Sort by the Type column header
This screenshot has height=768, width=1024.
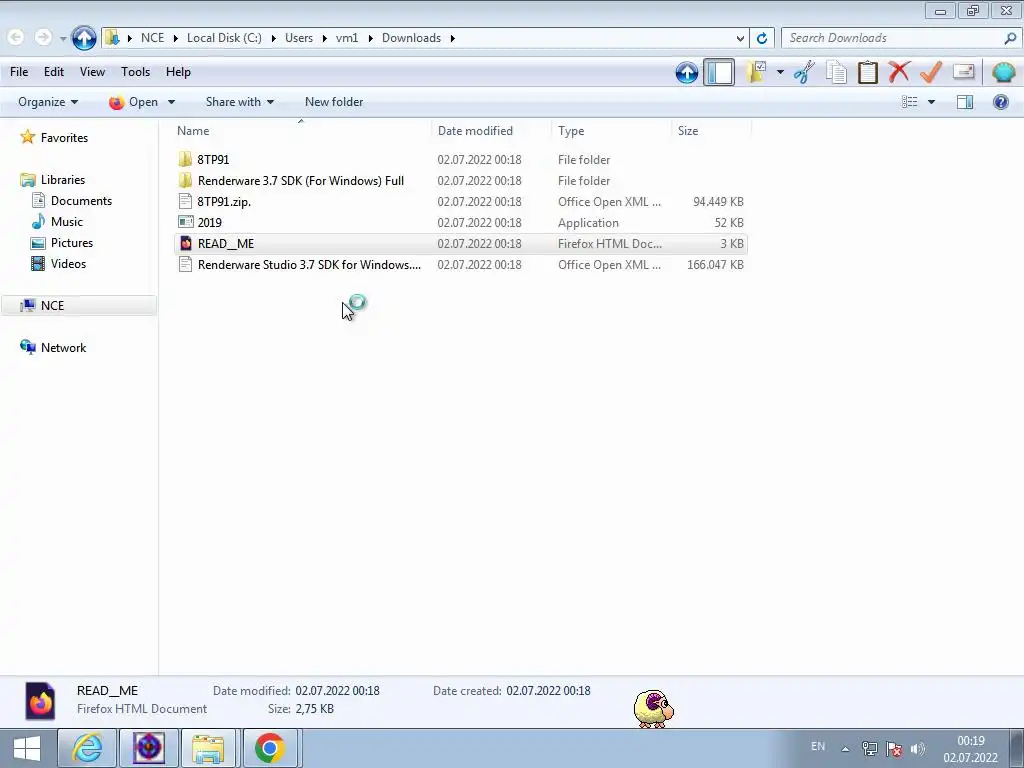coord(611,131)
